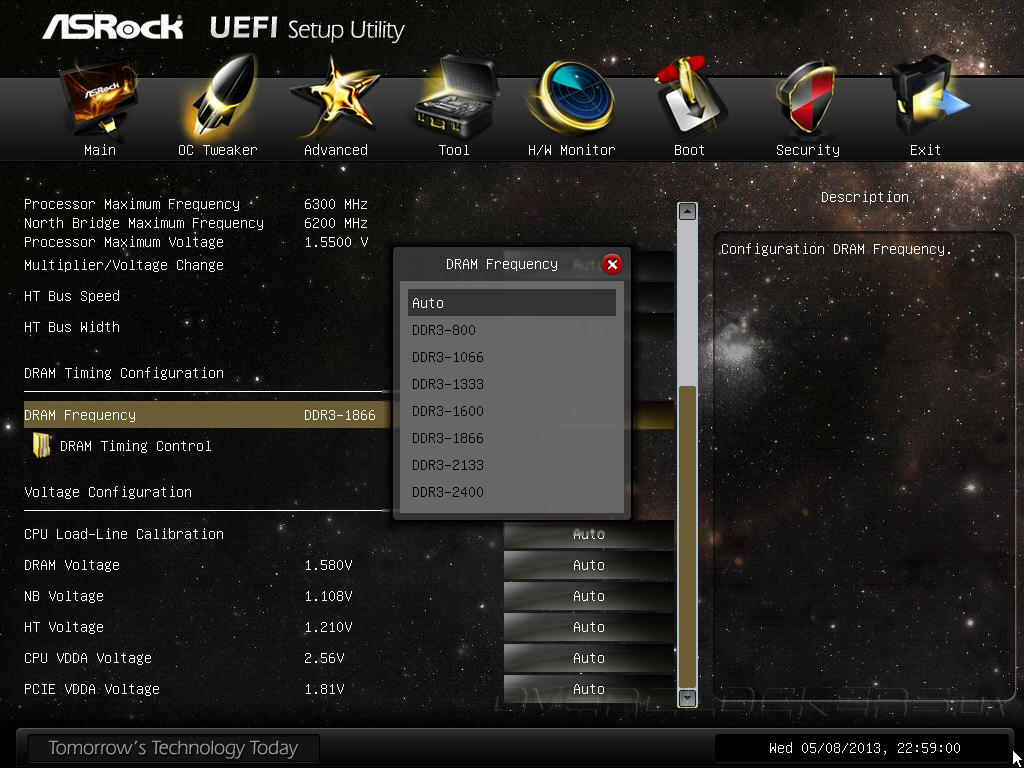Click the Advanced tab label
The height and width of the screenshot is (768, 1024).
(x=336, y=150)
